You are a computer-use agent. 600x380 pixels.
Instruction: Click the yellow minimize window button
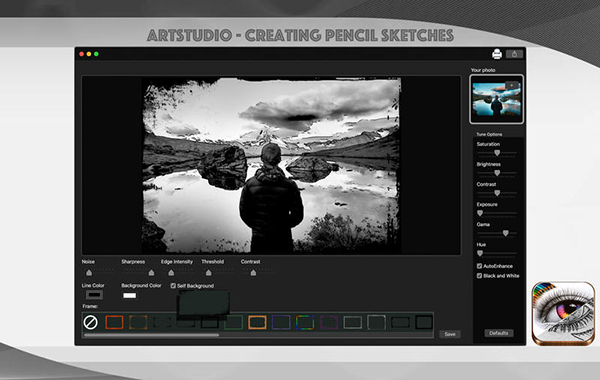89,54
